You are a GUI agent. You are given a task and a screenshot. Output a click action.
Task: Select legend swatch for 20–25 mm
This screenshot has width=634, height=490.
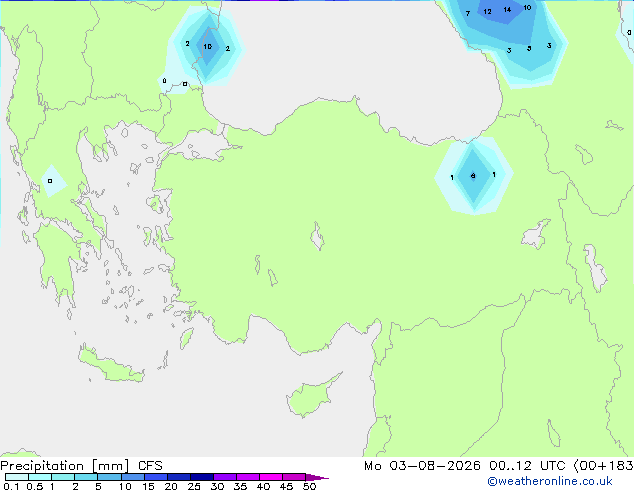coord(178,477)
